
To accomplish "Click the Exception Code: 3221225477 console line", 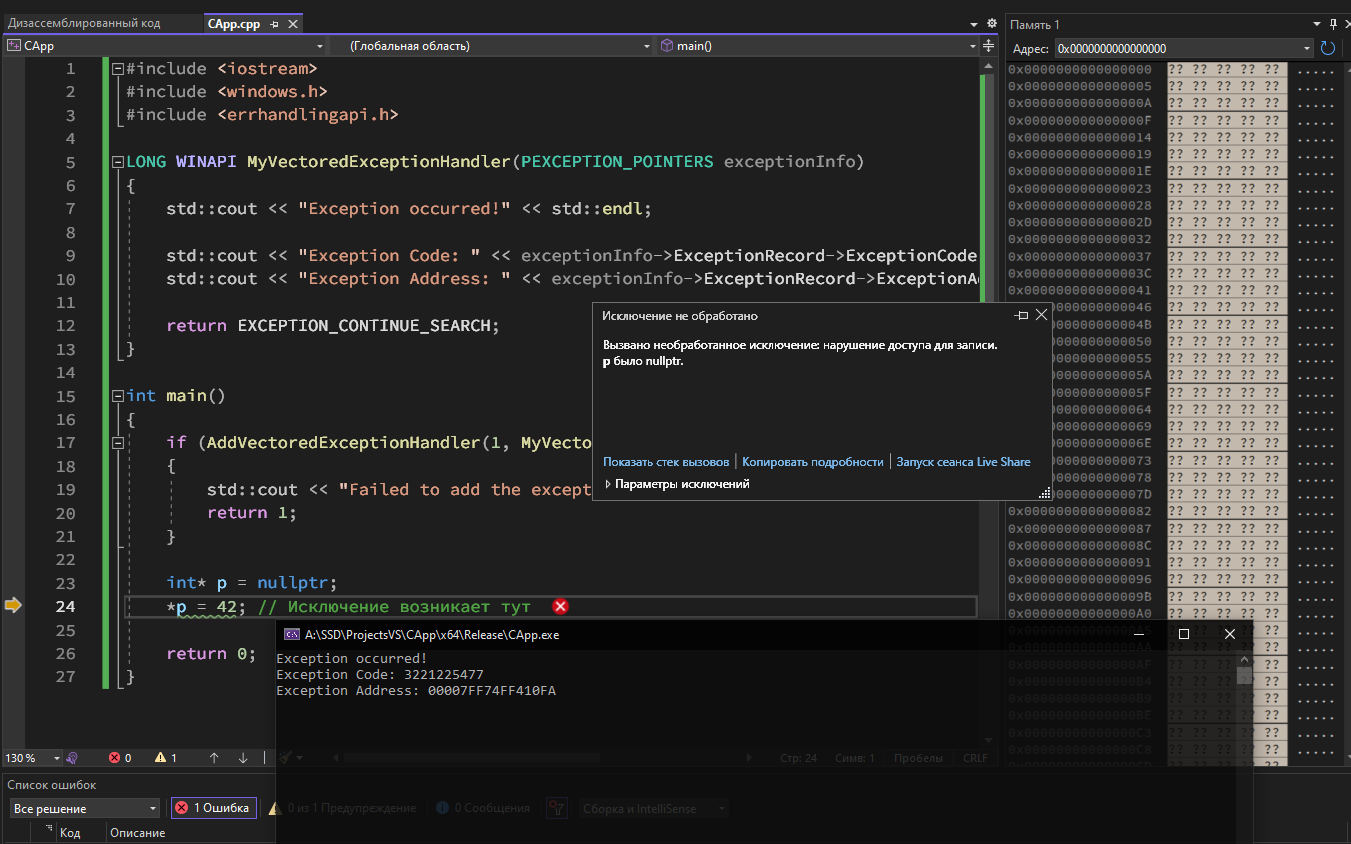I will click(x=380, y=675).
